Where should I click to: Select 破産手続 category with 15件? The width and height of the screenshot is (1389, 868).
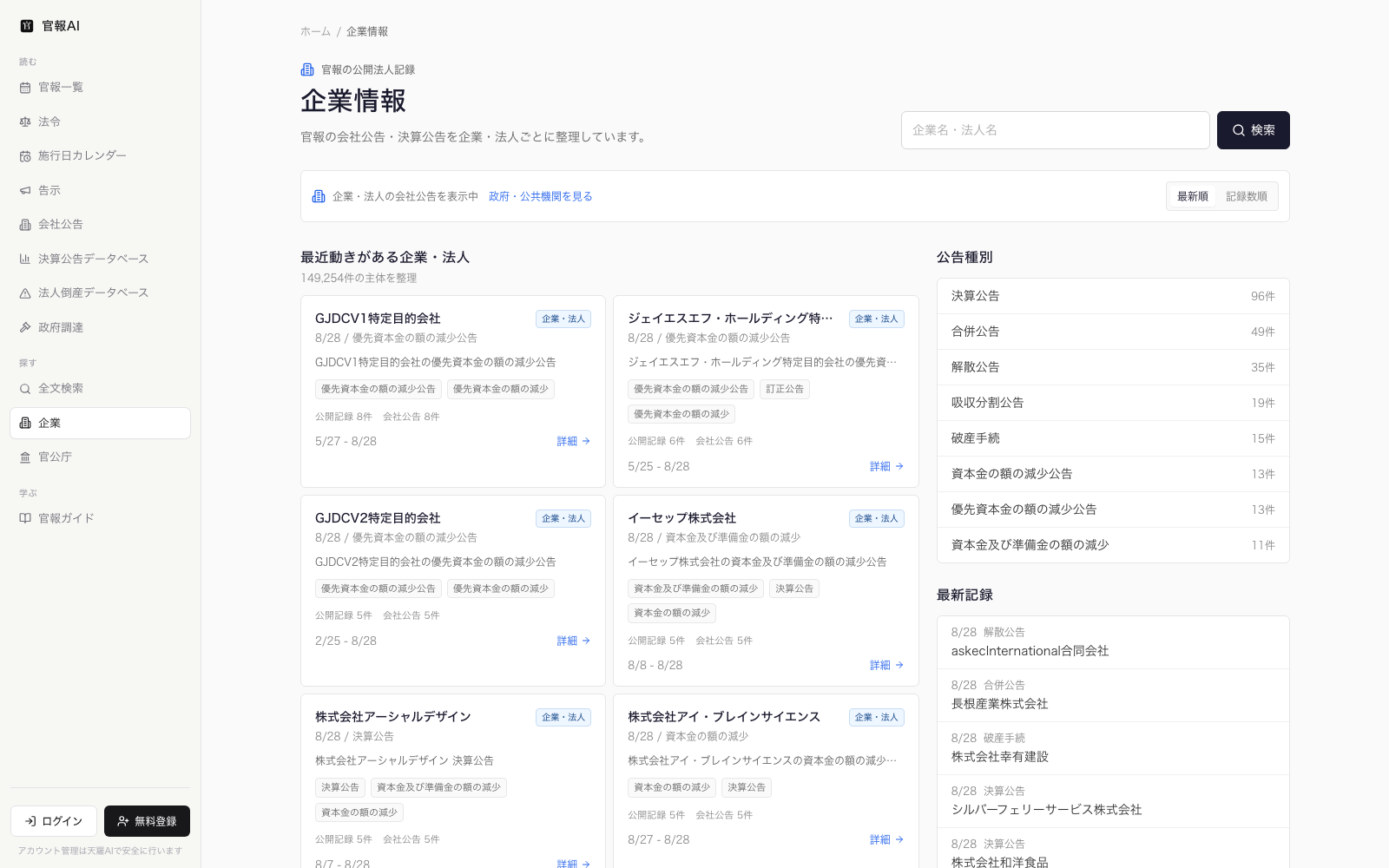point(1113,438)
